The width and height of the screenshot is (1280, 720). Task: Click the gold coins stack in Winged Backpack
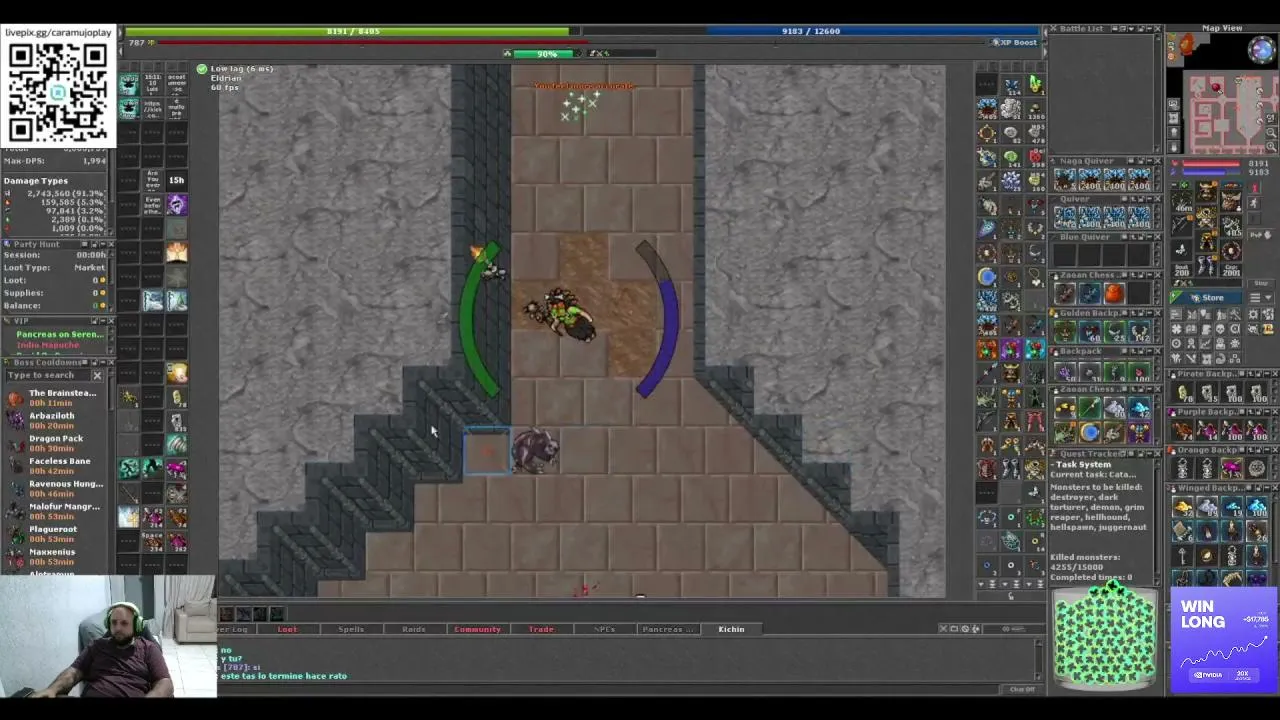coord(1184,508)
